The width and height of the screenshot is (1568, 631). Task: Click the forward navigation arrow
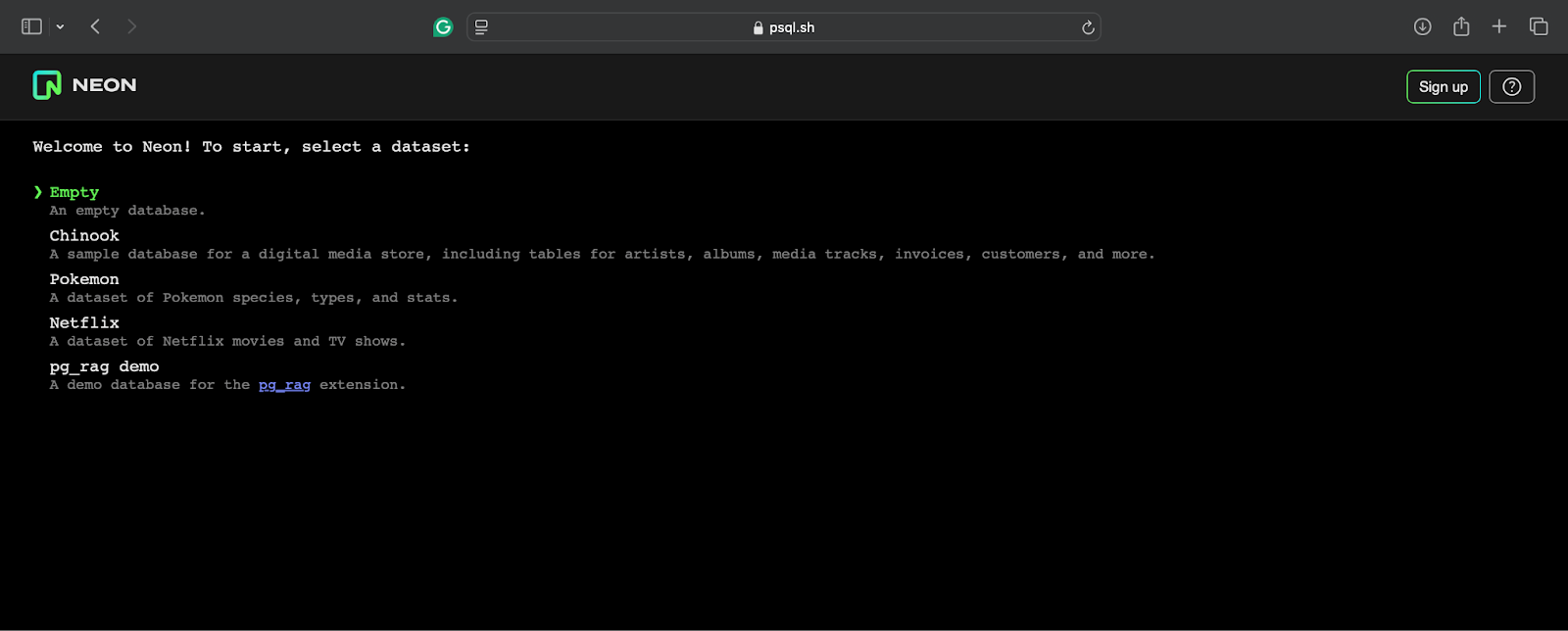pos(131,26)
